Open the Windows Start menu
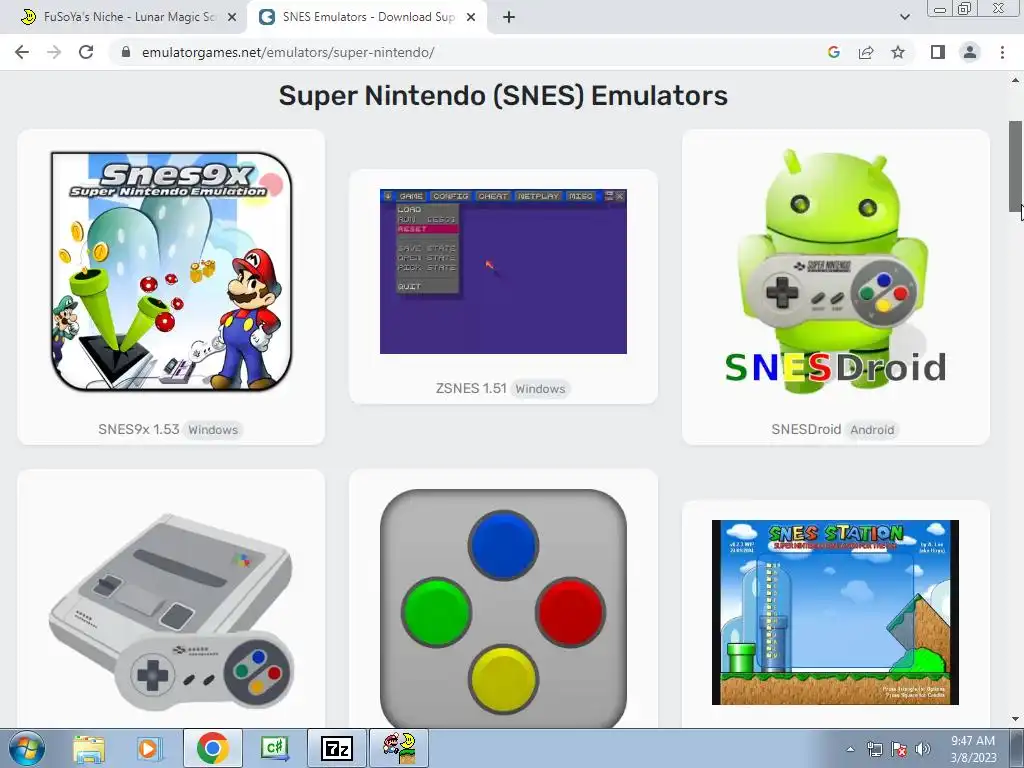Image resolution: width=1024 pixels, height=768 pixels. [x=27, y=748]
